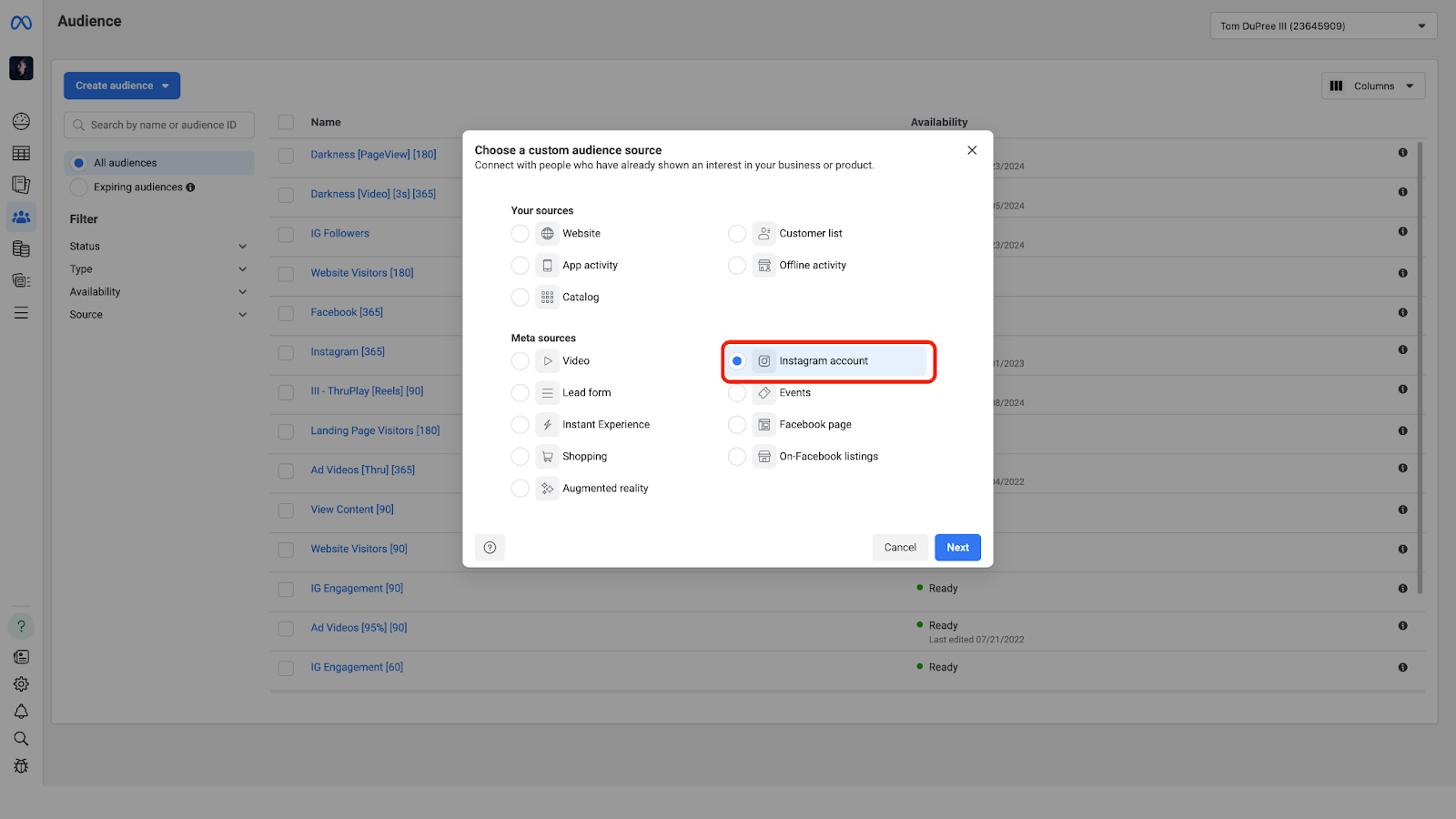Viewport: 1456px width, 819px height.
Task: Click the Augmented reality sparkle icon
Action: pyautogui.click(x=547, y=489)
